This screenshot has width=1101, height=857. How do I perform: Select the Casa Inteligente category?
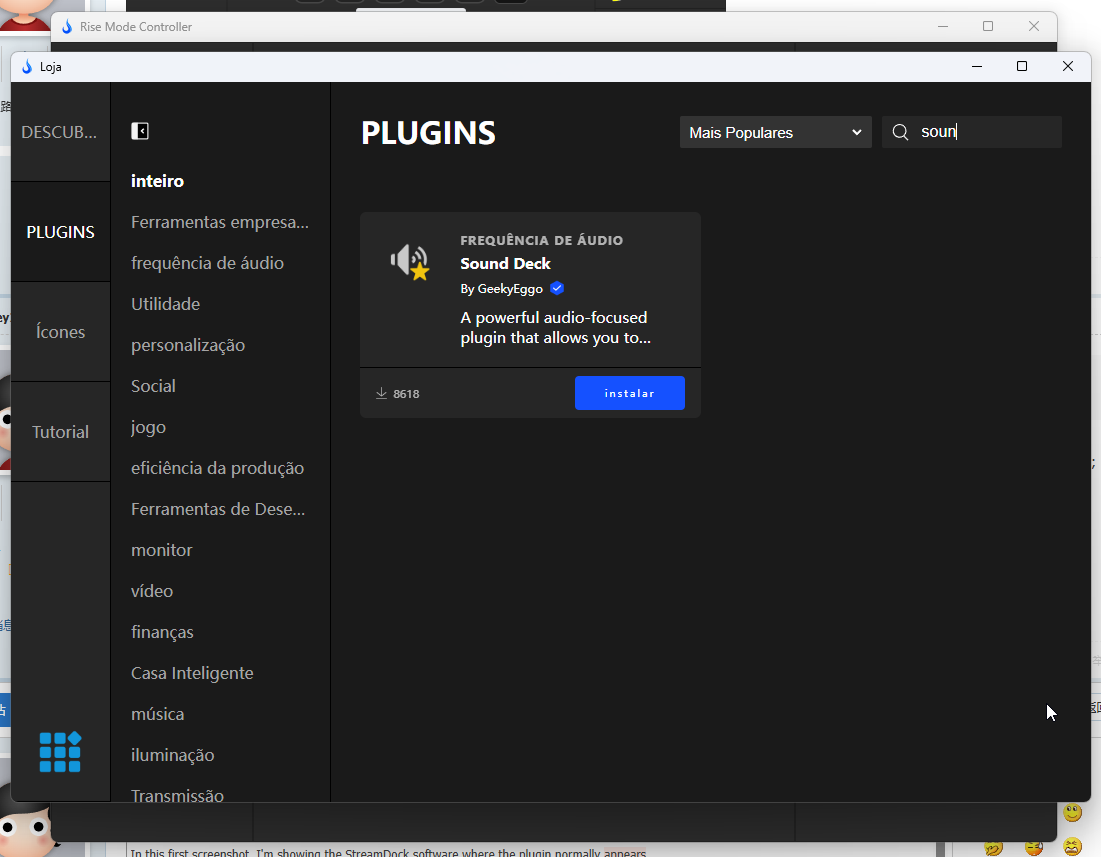tap(192, 673)
